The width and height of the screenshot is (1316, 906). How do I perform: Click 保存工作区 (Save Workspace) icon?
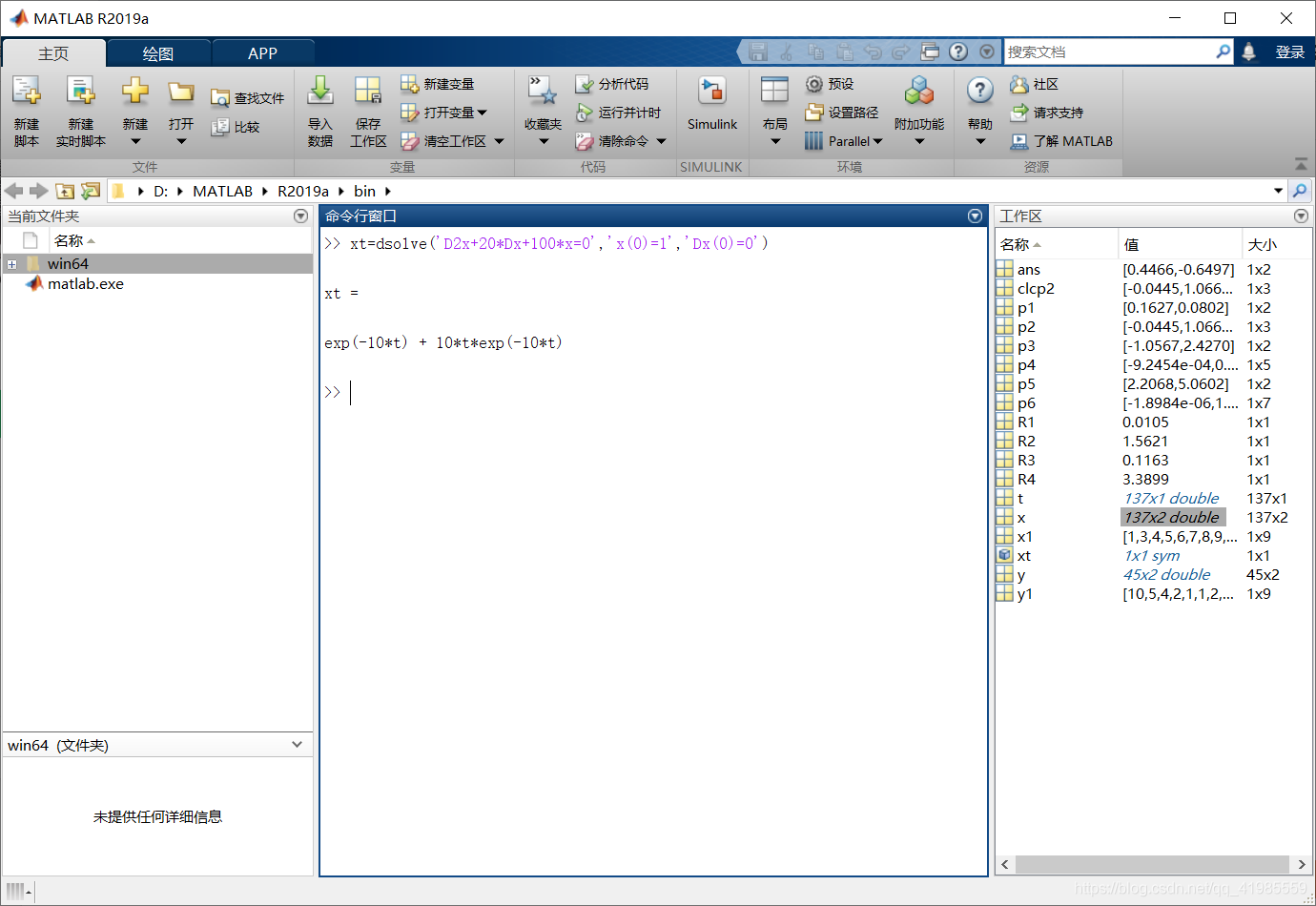coord(368,92)
